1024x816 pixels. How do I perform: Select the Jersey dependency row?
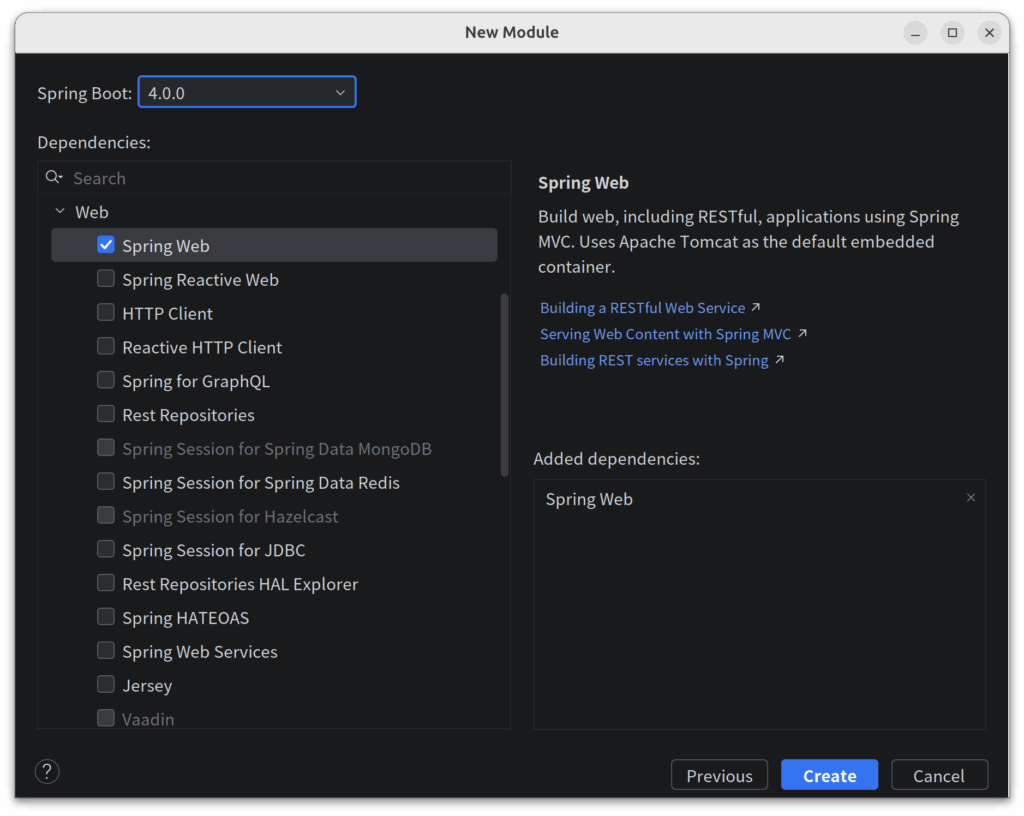147,685
